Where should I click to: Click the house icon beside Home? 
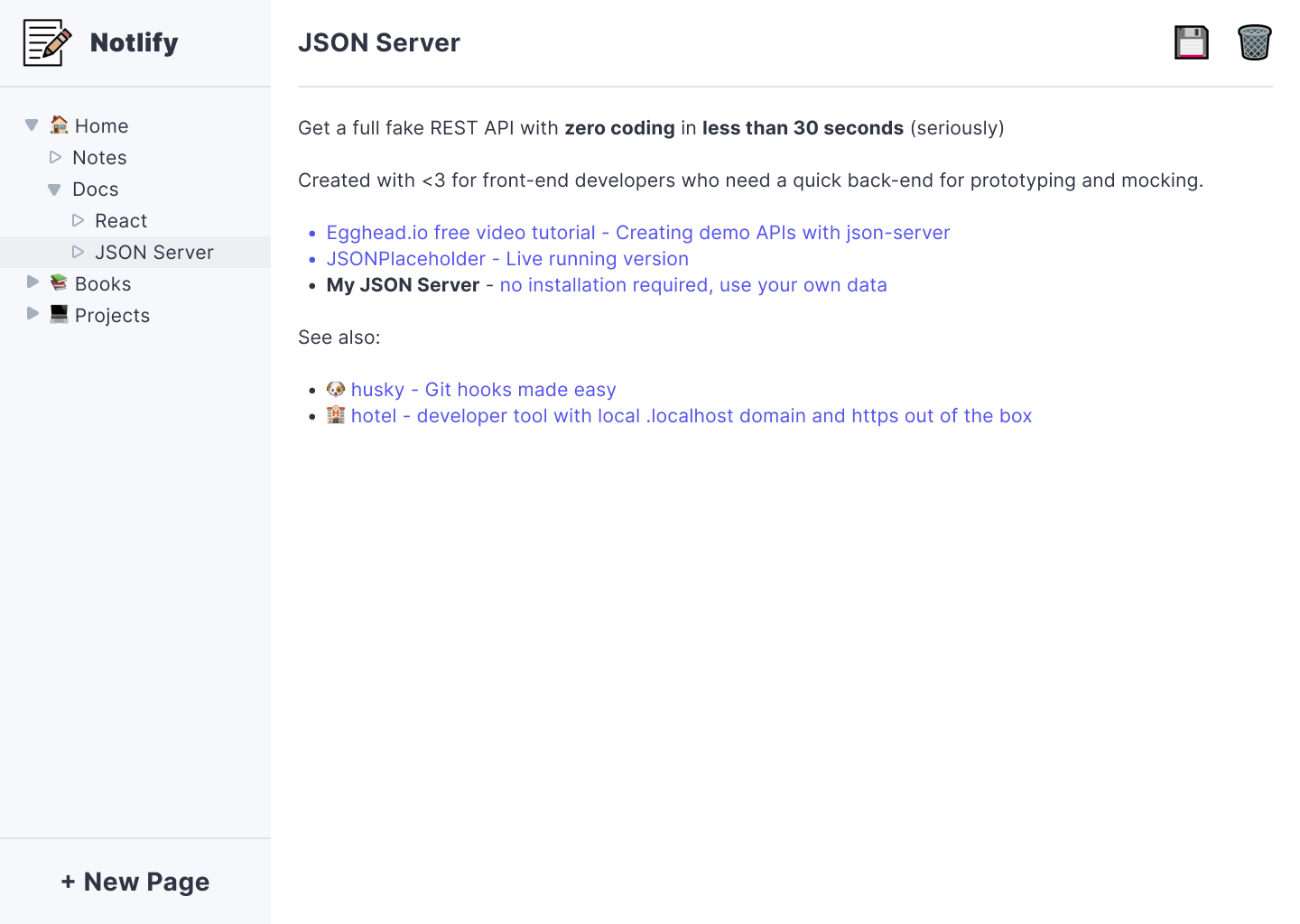(x=58, y=125)
